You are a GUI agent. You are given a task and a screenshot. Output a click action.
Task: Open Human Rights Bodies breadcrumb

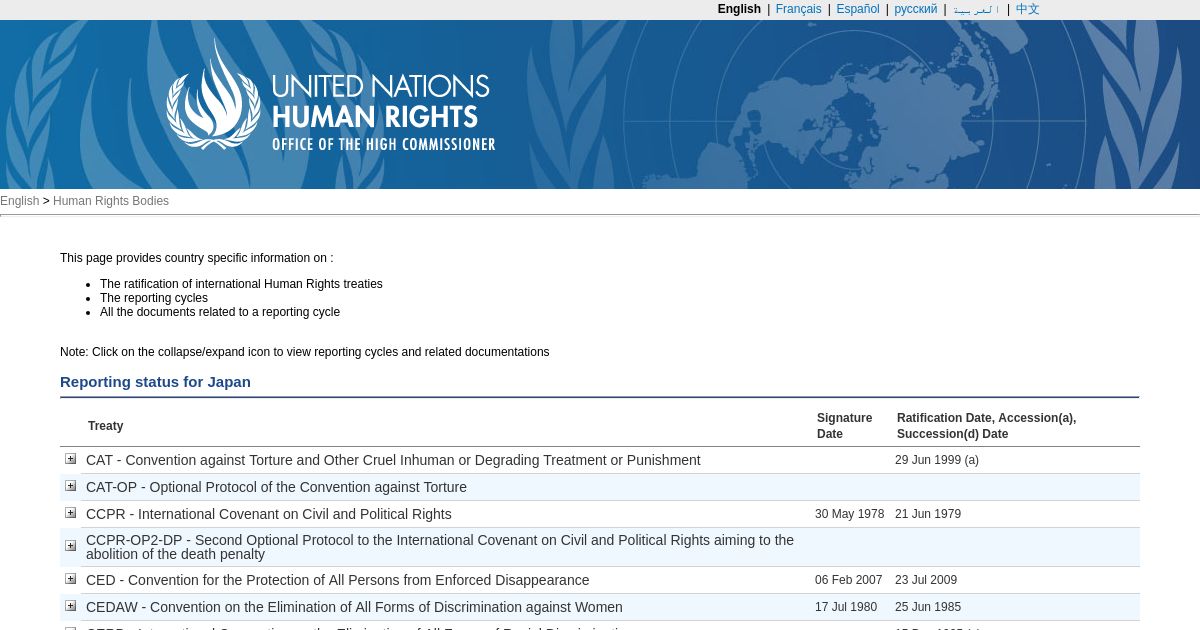click(x=111, y=201)
